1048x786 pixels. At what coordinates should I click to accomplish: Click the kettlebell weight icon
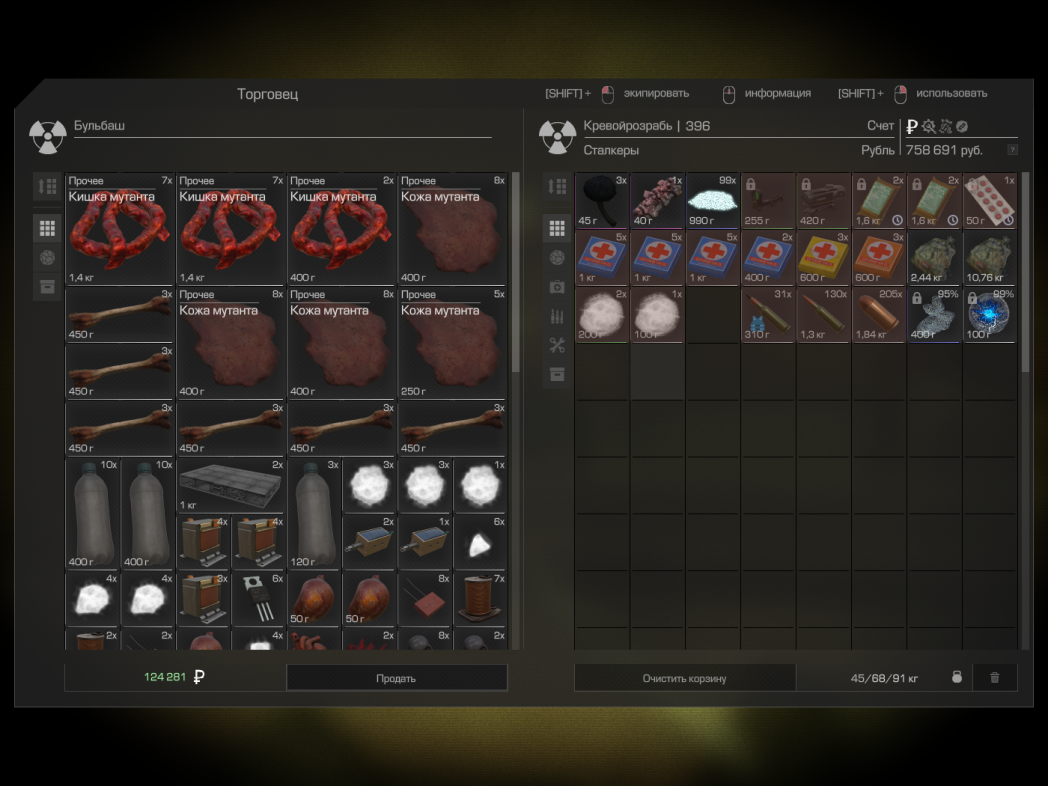click(956, 678)
